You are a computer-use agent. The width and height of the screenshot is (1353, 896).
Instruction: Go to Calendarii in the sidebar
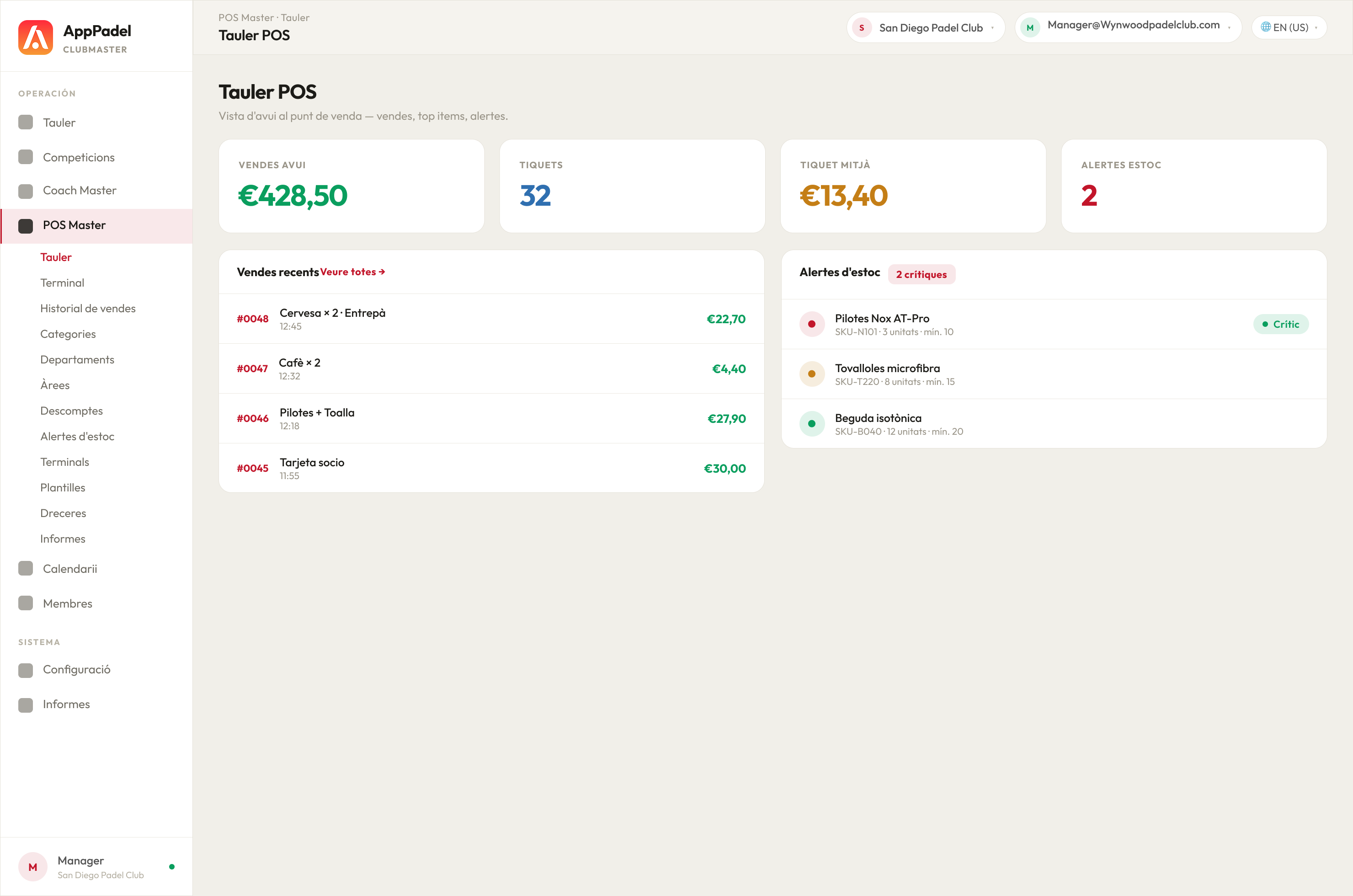point(96,569)
